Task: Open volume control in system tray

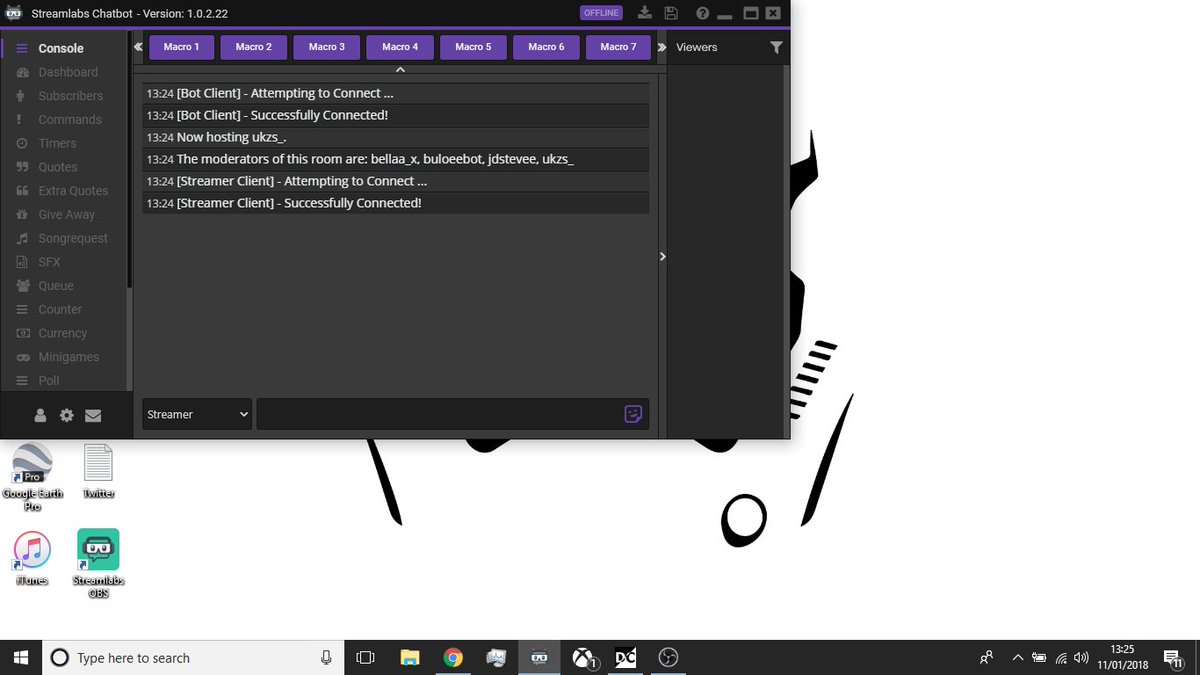Action: point(1081,658)
